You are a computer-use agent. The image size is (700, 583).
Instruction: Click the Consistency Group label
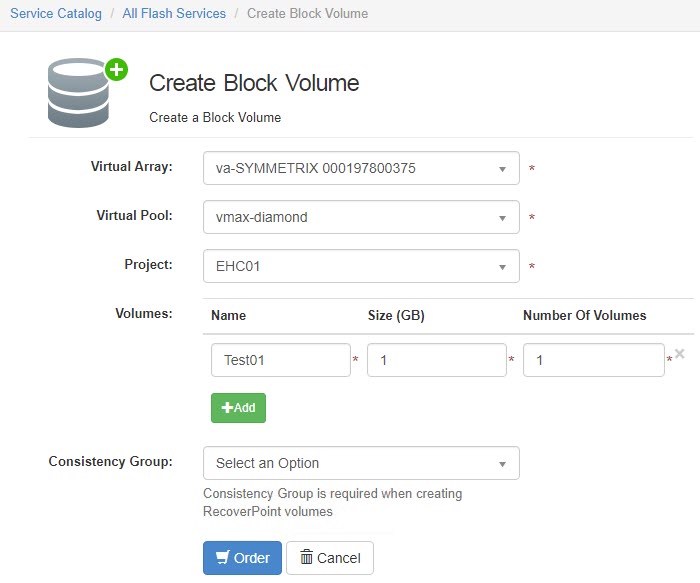[111, 461]
